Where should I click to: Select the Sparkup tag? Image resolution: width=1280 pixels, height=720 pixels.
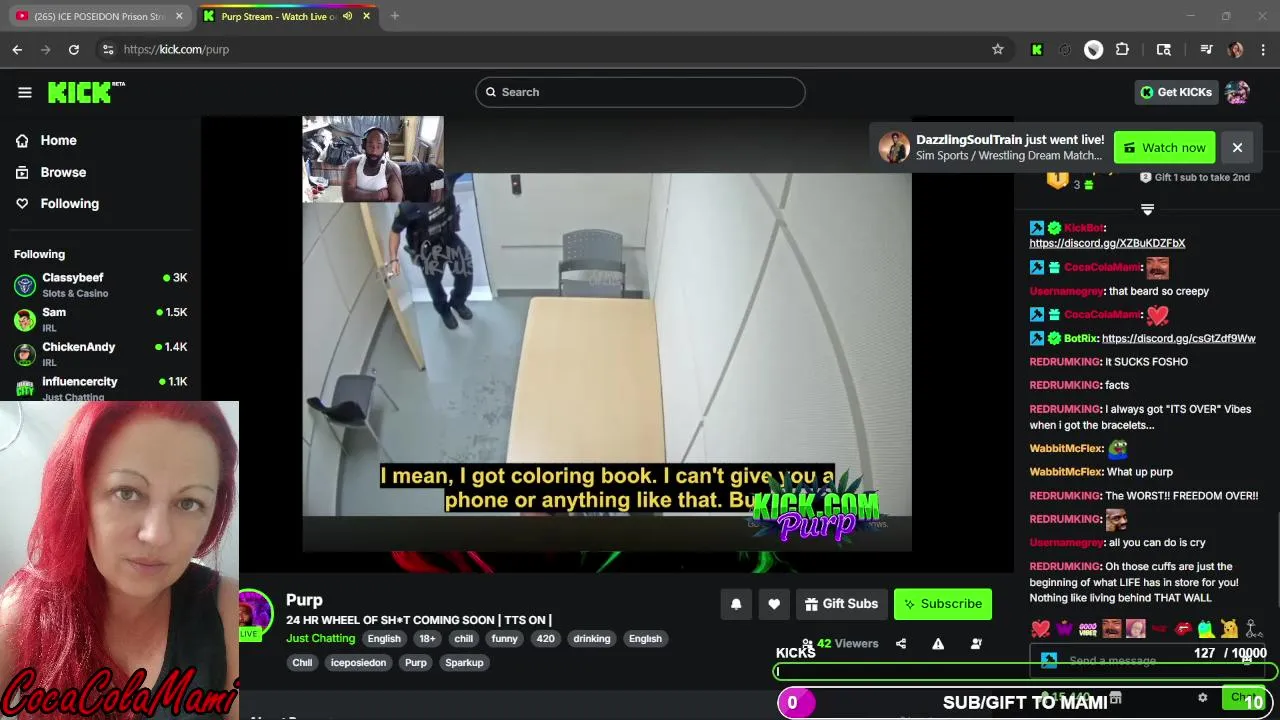click(x=464, y=663)
